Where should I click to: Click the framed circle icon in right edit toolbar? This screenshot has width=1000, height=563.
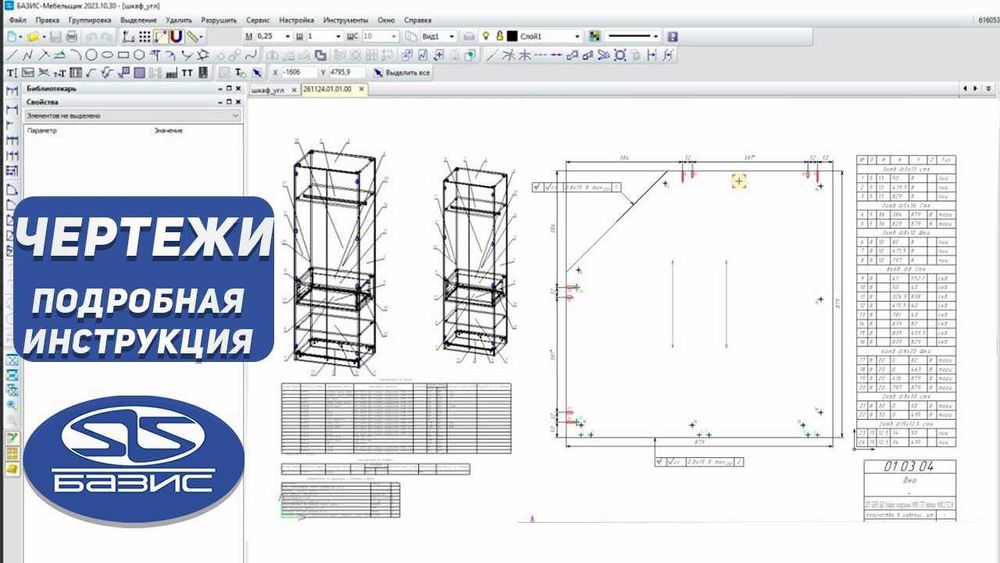[x=620, y=55]
